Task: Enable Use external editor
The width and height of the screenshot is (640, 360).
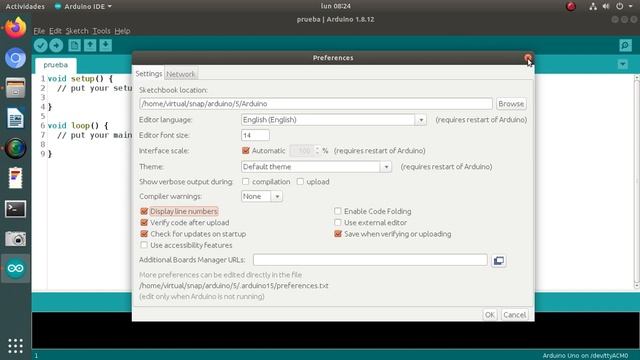Action: tap(338, 223)
